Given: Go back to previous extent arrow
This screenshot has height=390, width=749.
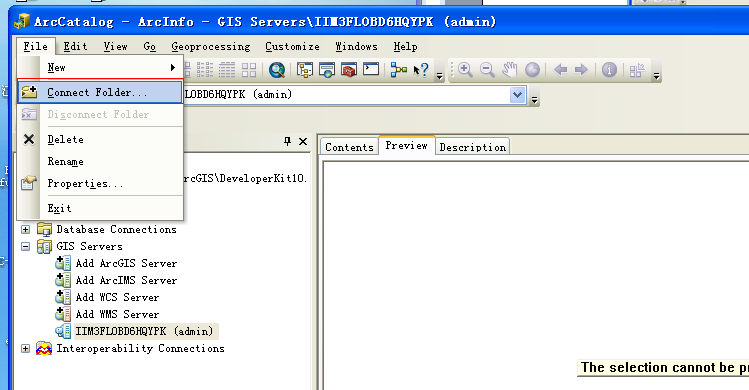Looking at the screenshot, I should [x=560, y=70].
